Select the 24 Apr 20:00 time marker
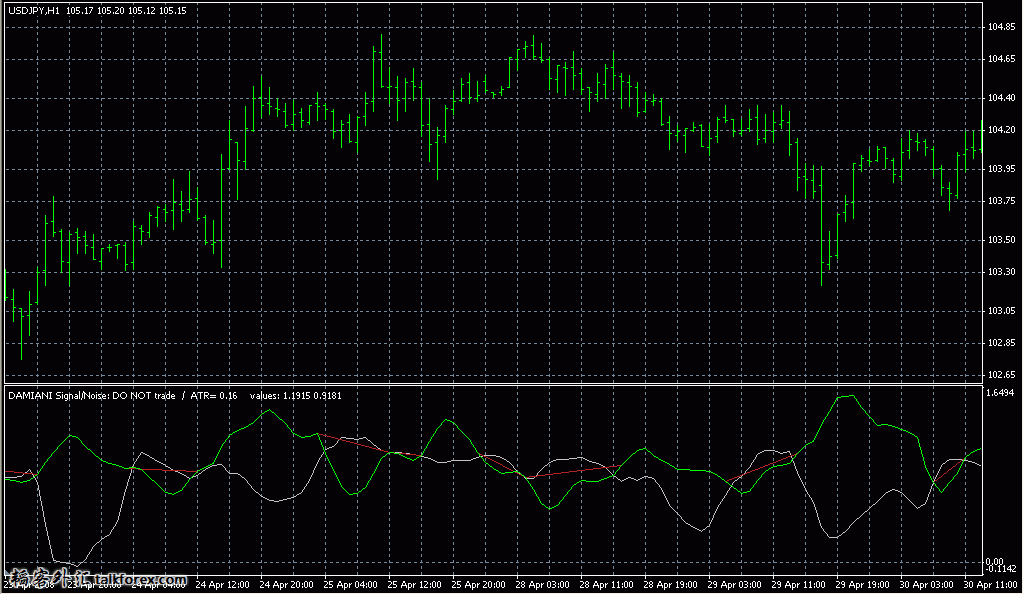This screenshot has width=1024, height=594. [286, 584]
